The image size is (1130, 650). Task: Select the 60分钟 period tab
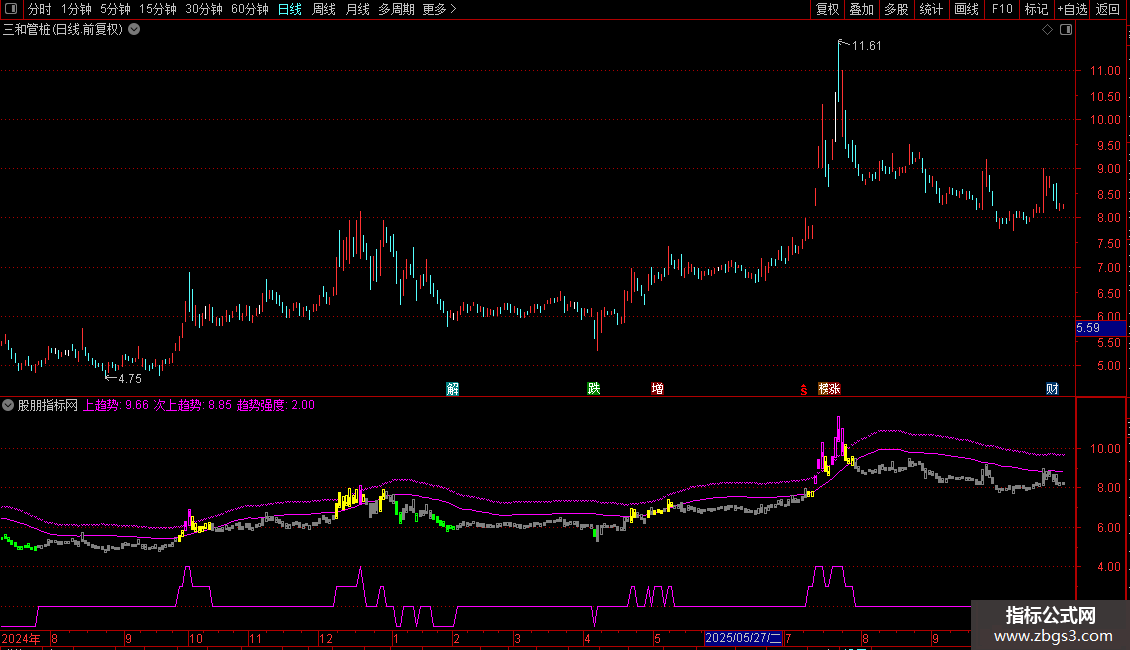249,9
